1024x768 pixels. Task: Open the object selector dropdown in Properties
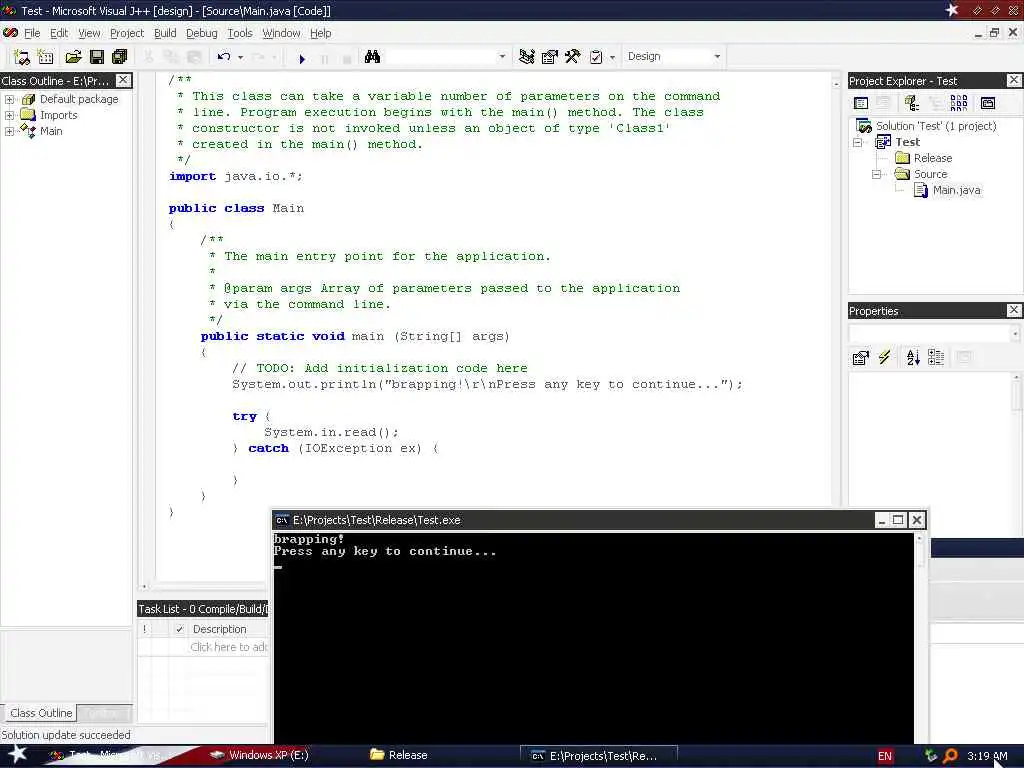coord(1015,334)
